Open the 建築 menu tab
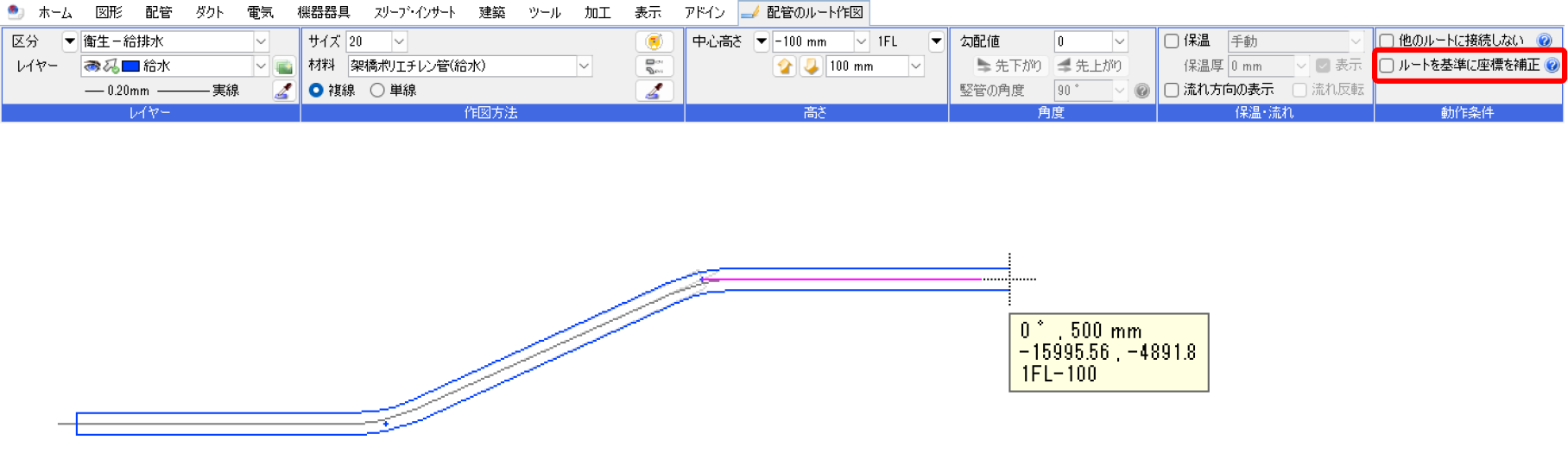 (x=492, y=12)
